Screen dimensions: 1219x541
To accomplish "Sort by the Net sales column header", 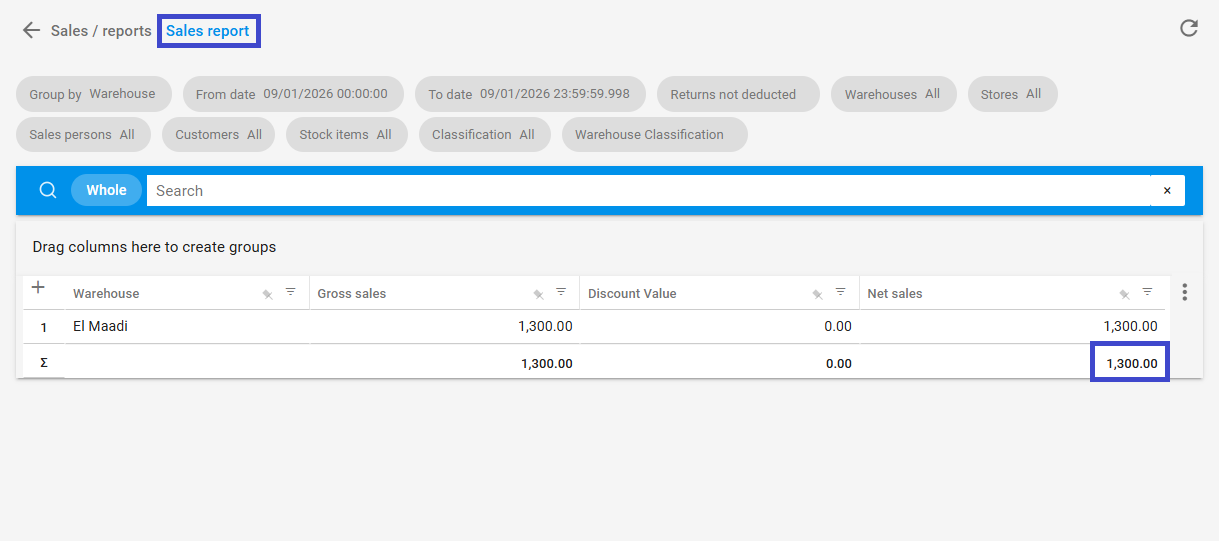I will tap(895, 293).
